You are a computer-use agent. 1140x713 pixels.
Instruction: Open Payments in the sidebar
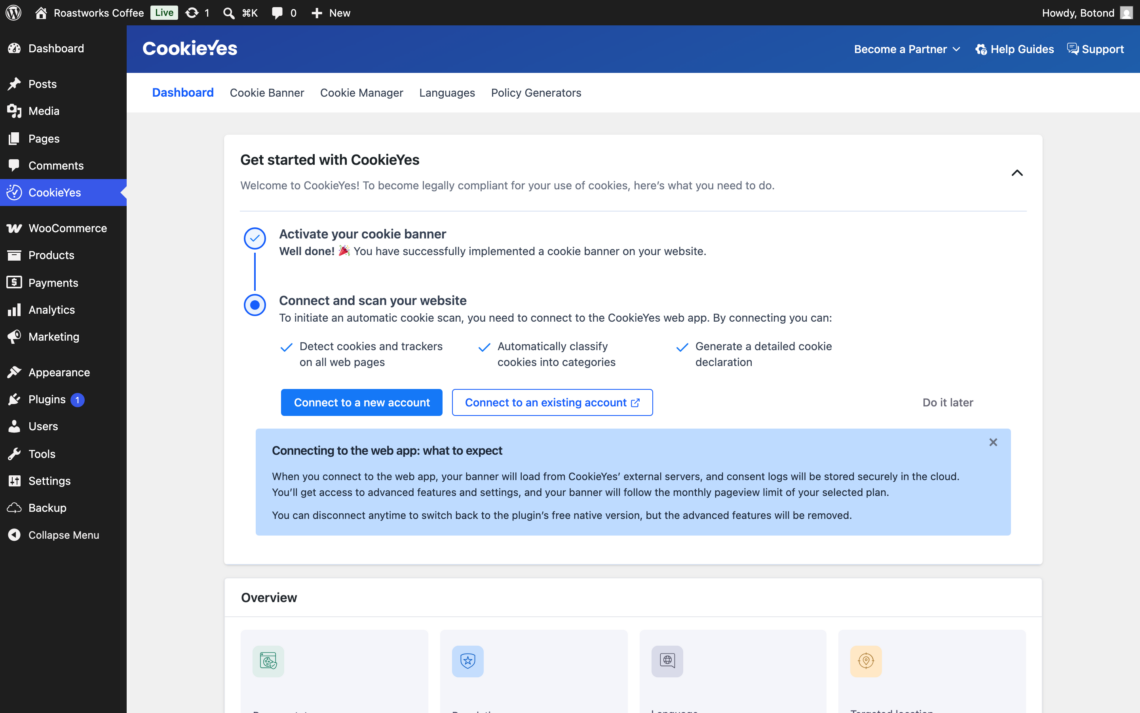[63, 282]
